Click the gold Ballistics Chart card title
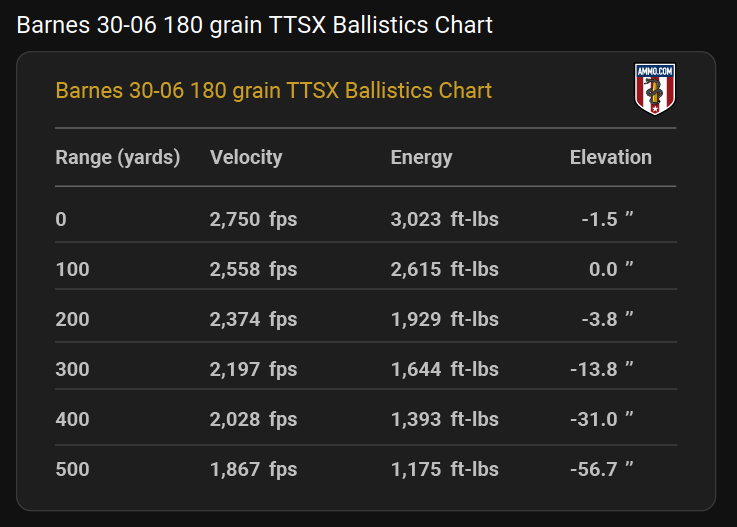 tap(274, 91)
